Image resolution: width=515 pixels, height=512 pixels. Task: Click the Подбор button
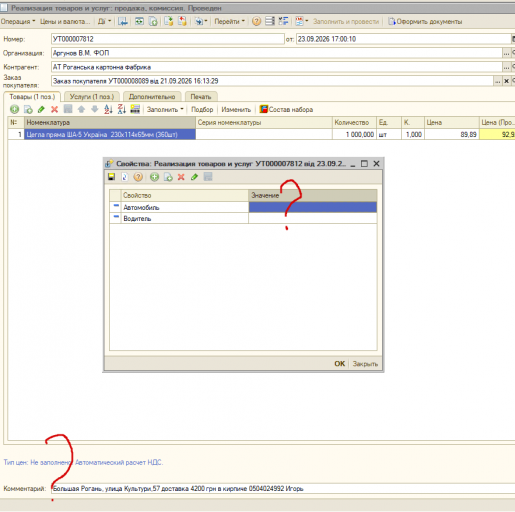click(x=202, y=109)
